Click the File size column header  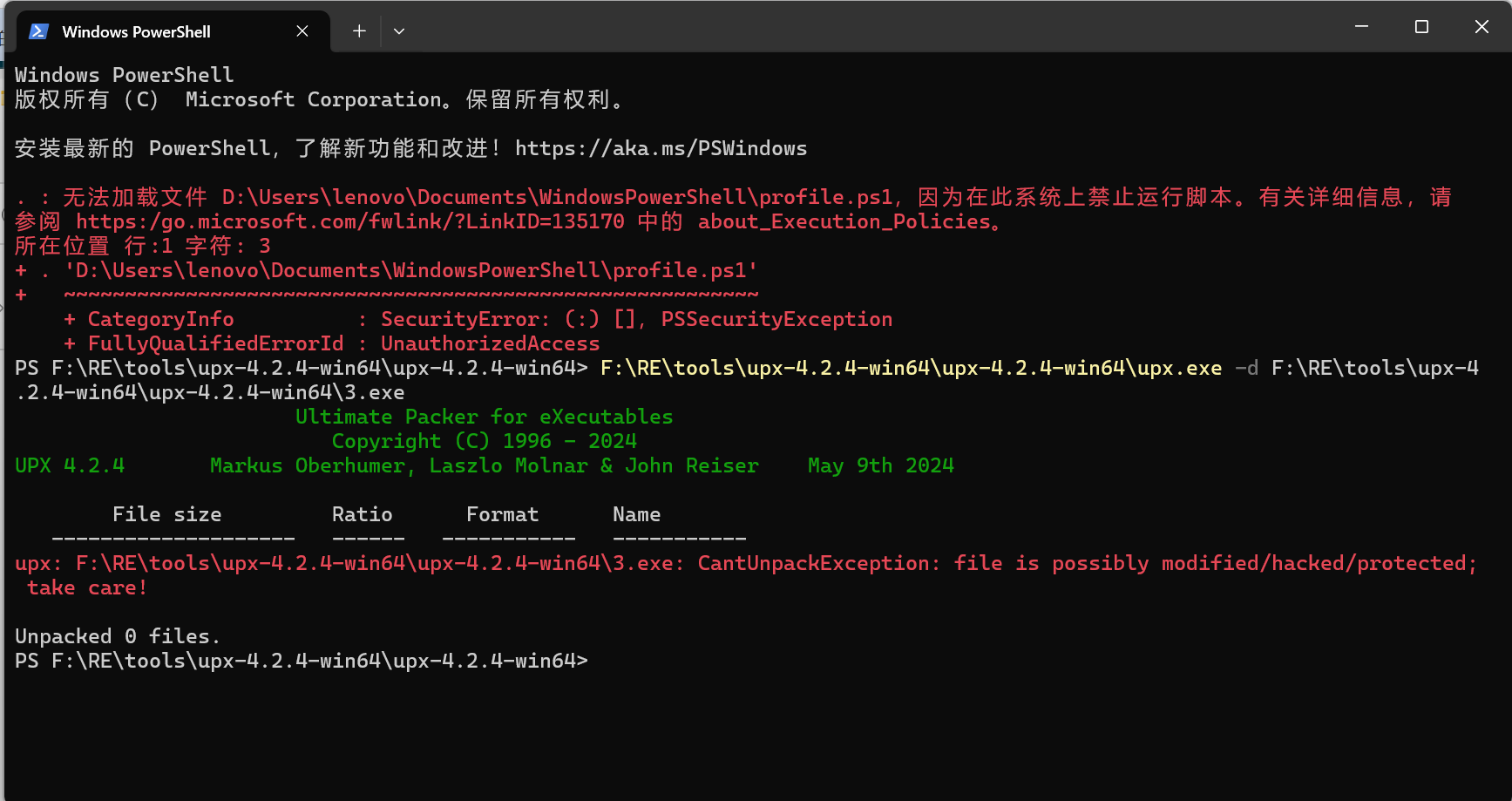click(167, 514)
